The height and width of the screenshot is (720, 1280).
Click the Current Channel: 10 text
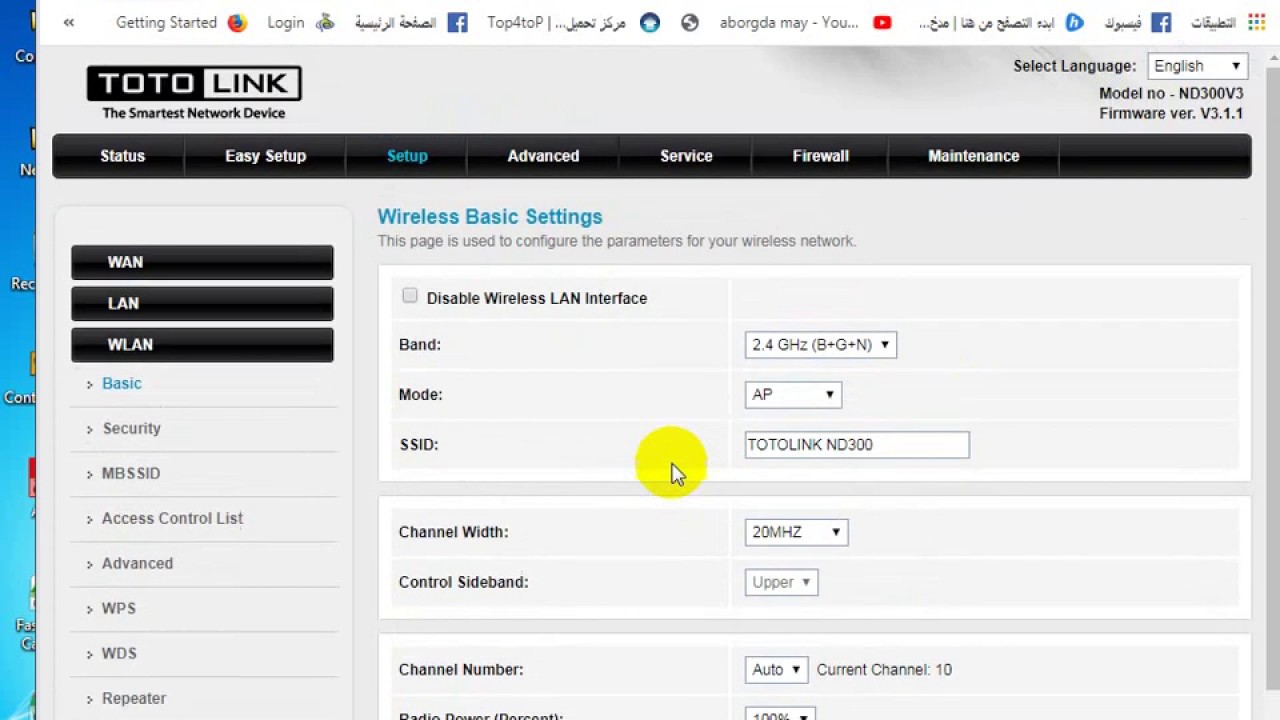[884, 670]
